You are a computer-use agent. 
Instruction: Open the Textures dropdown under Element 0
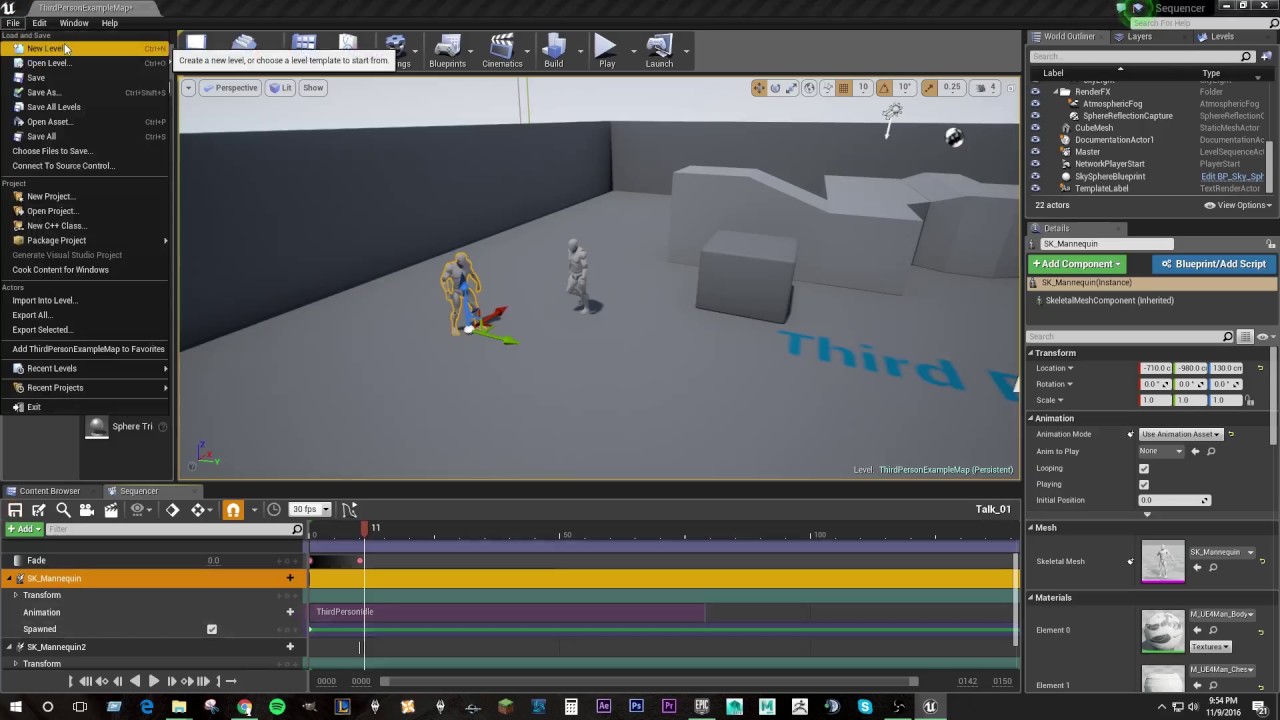click(1210, 647)
